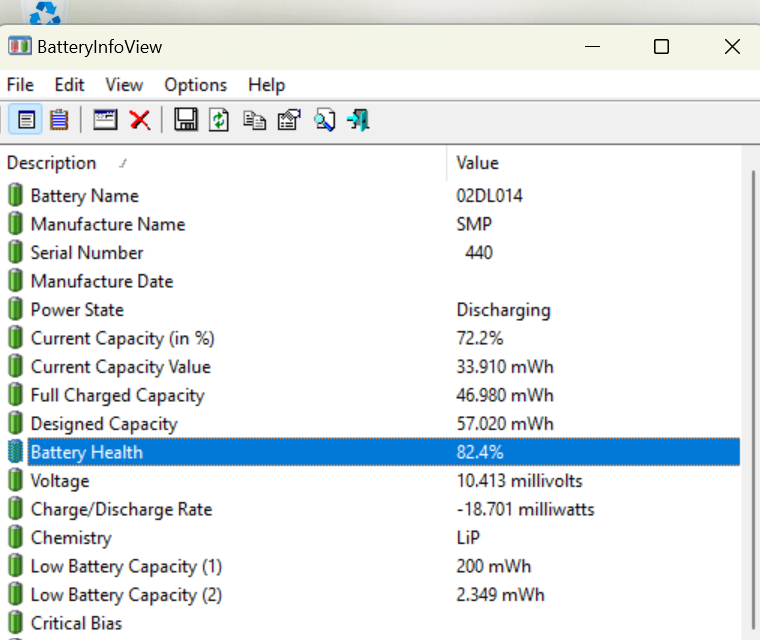Open the properties window toolbar icon

click(105, 119)
